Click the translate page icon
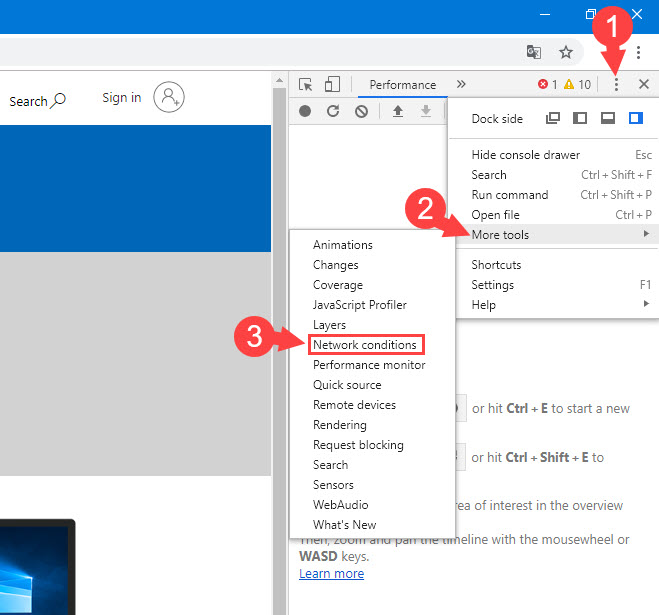659x615 pixels. coord(534,52)
